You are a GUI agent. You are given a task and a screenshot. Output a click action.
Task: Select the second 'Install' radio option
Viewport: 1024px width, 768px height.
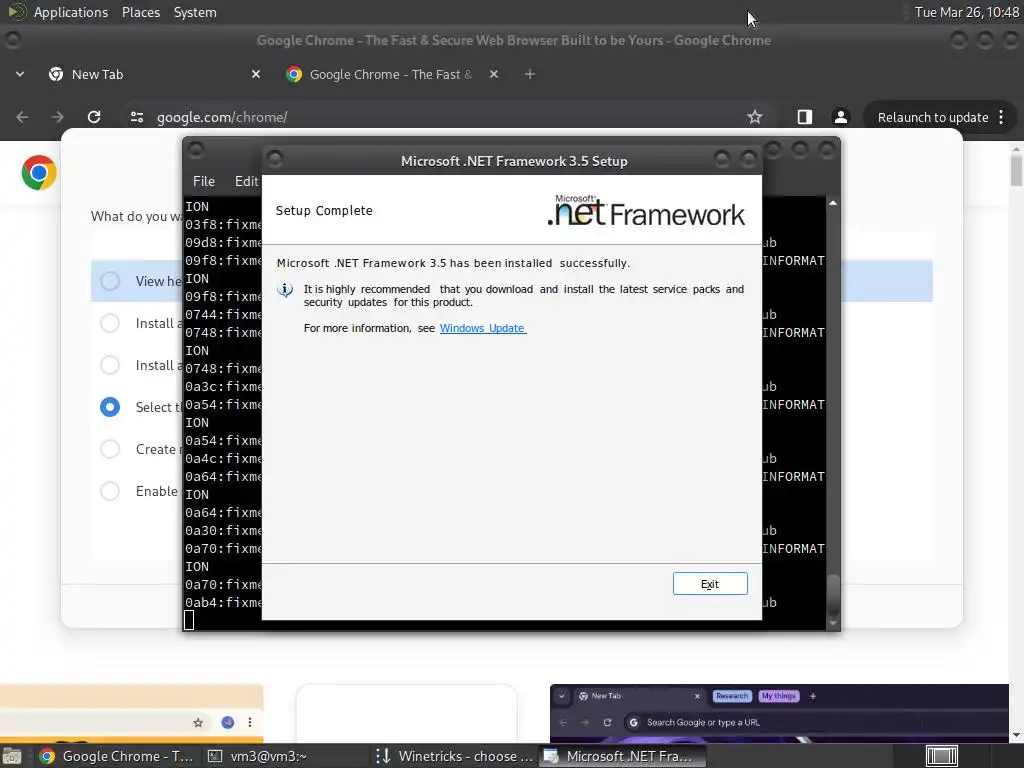point(110,365)
